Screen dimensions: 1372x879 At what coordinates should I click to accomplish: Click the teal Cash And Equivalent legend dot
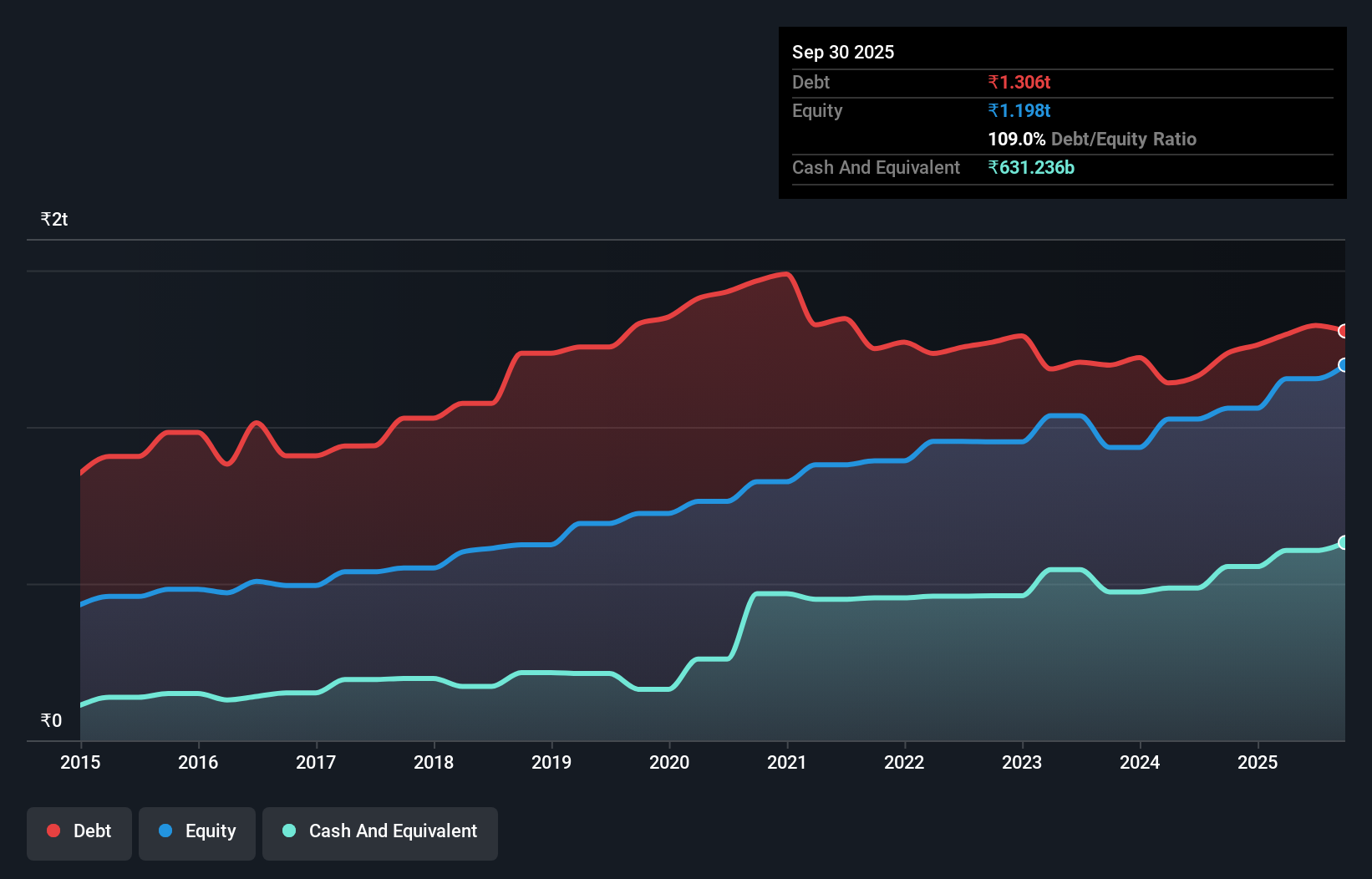pos(288,831)
